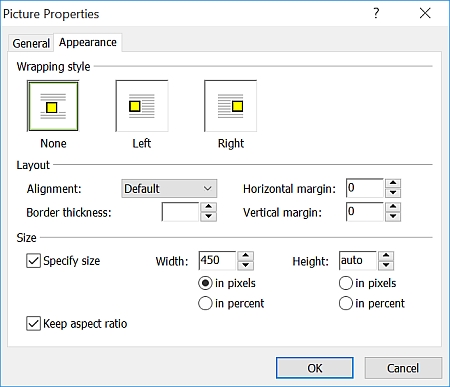Decrease Height with down arrow
The width and height of the screenshot is (450, 387).
(386, 265)
